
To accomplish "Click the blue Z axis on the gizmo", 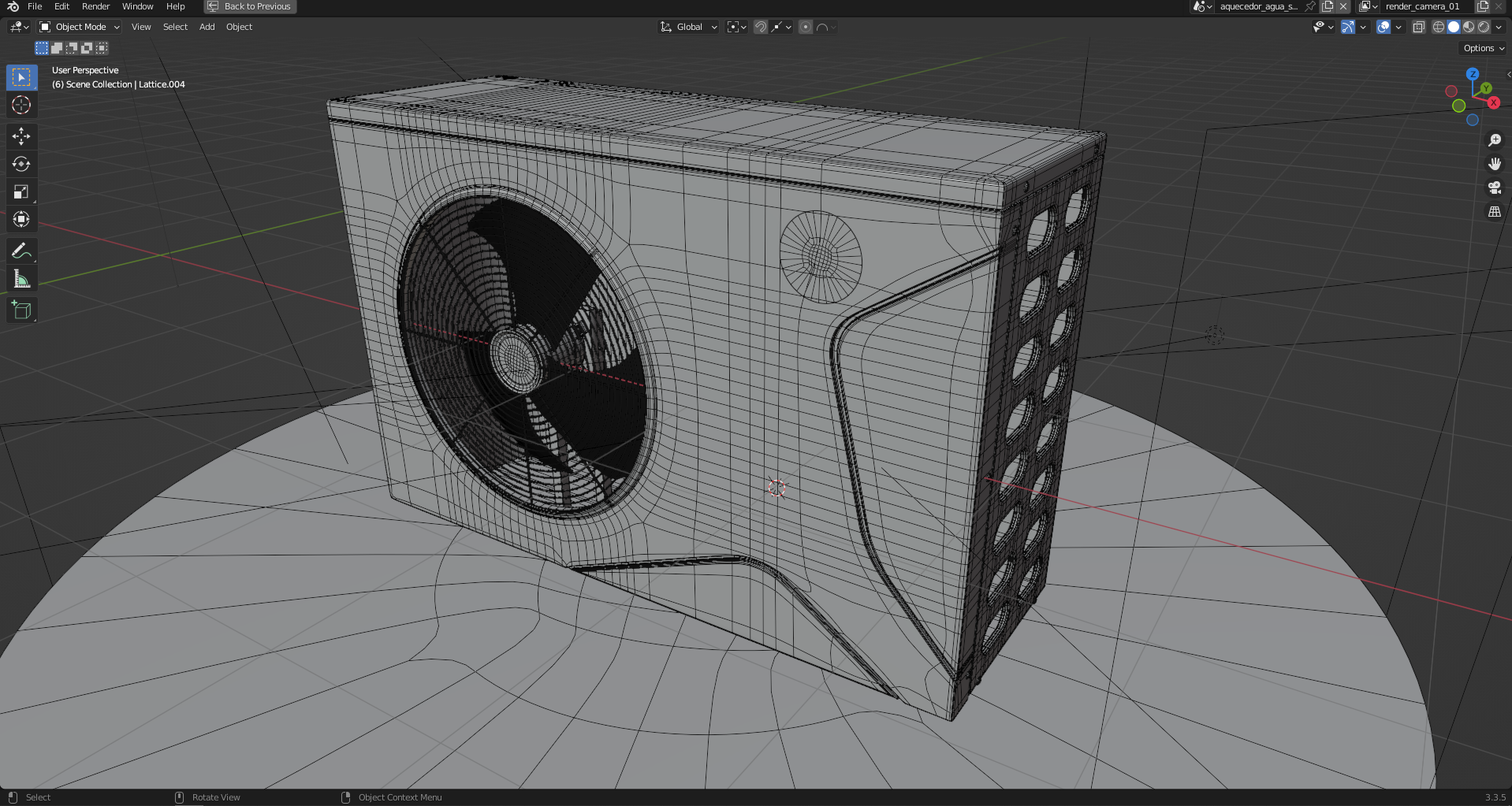I will [x=1472, y=74].
